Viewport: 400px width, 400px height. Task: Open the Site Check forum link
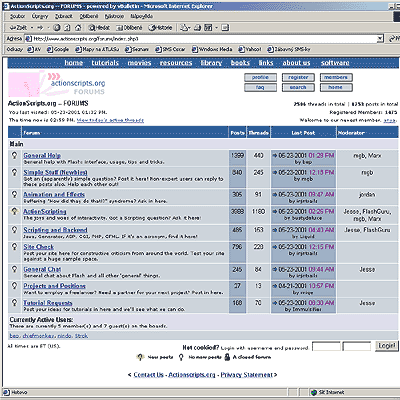39,247
